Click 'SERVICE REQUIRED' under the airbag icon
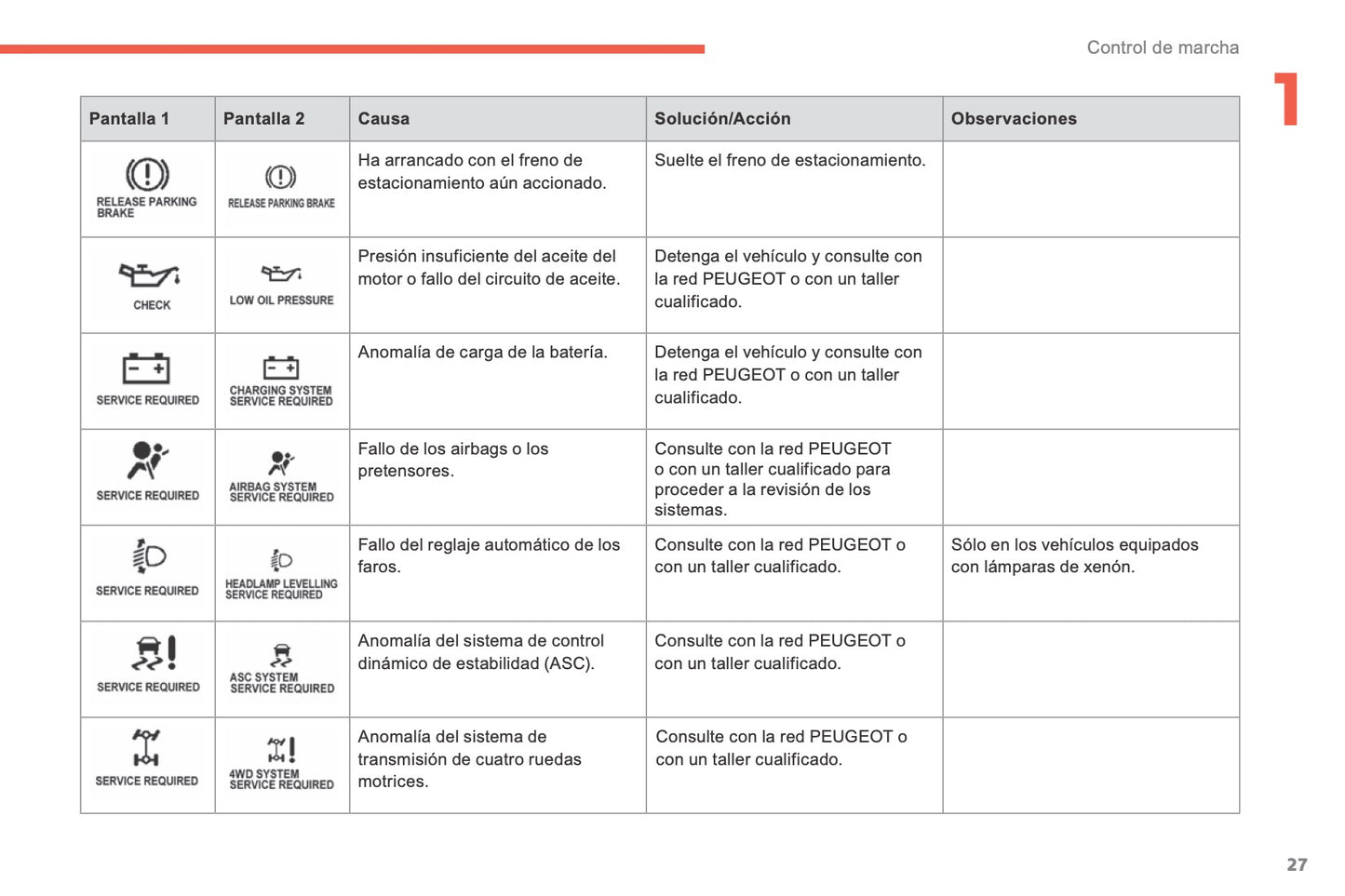 147,496
